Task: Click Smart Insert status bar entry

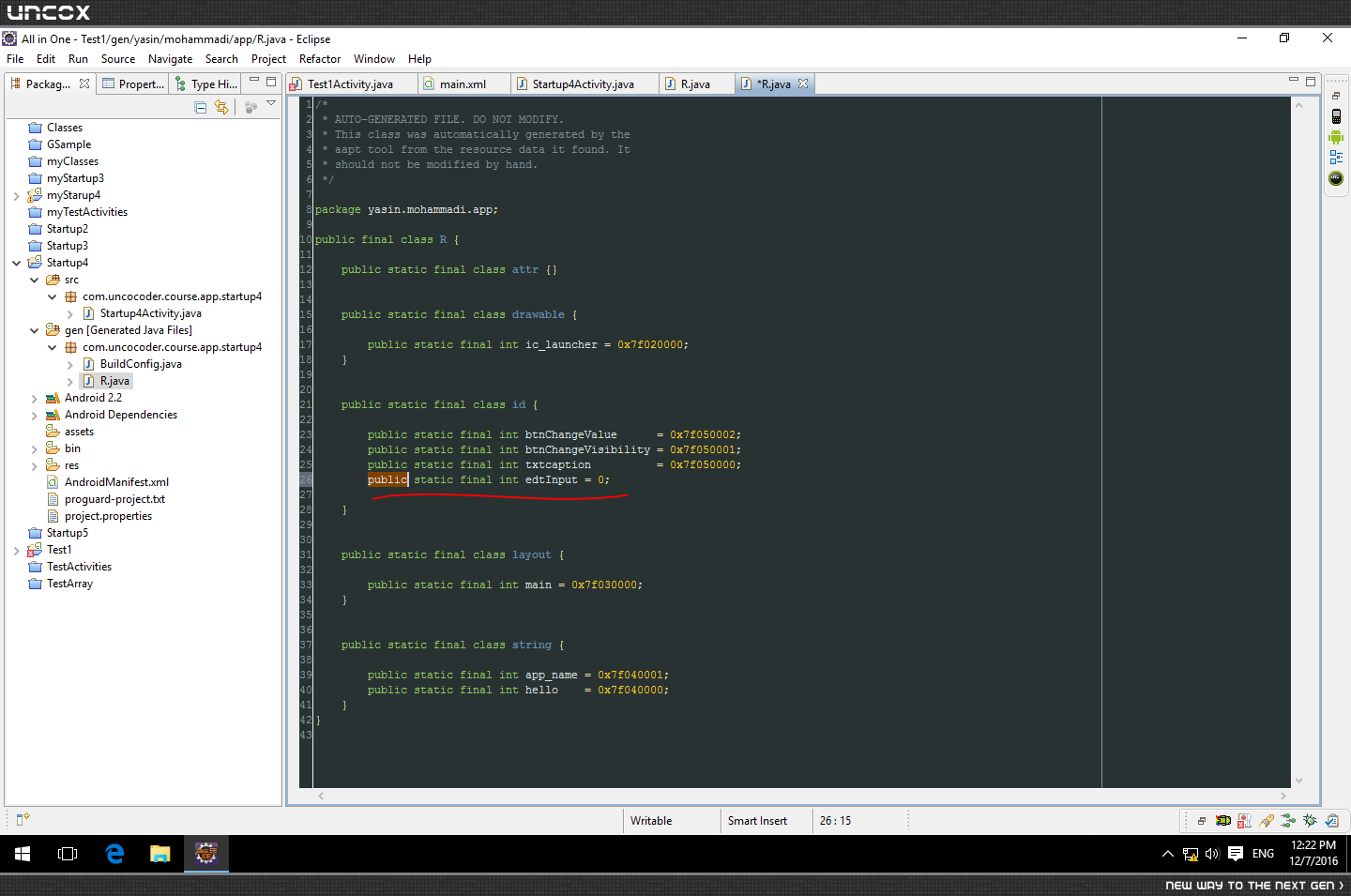Action: [757, 821]
